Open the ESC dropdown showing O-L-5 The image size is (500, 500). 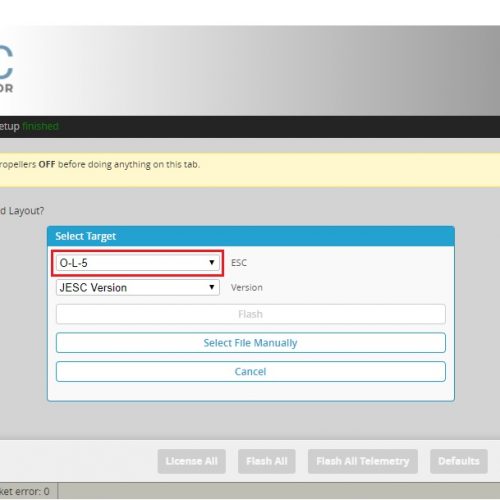[x=138, y=263]
